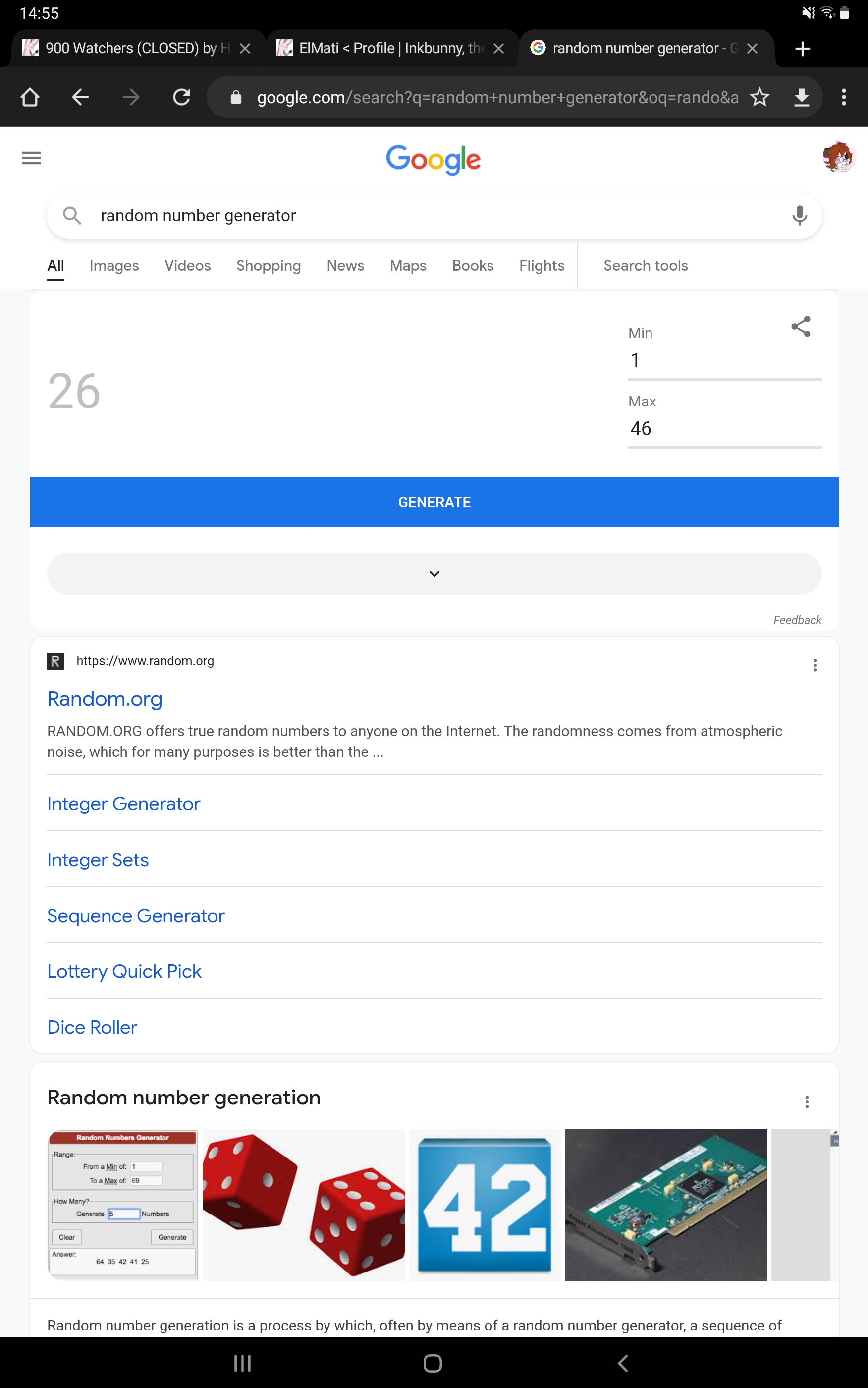Expand the generator's collapsed chevron bar
This screenshot has width=868, height=1388.
(x=434, y=574)
